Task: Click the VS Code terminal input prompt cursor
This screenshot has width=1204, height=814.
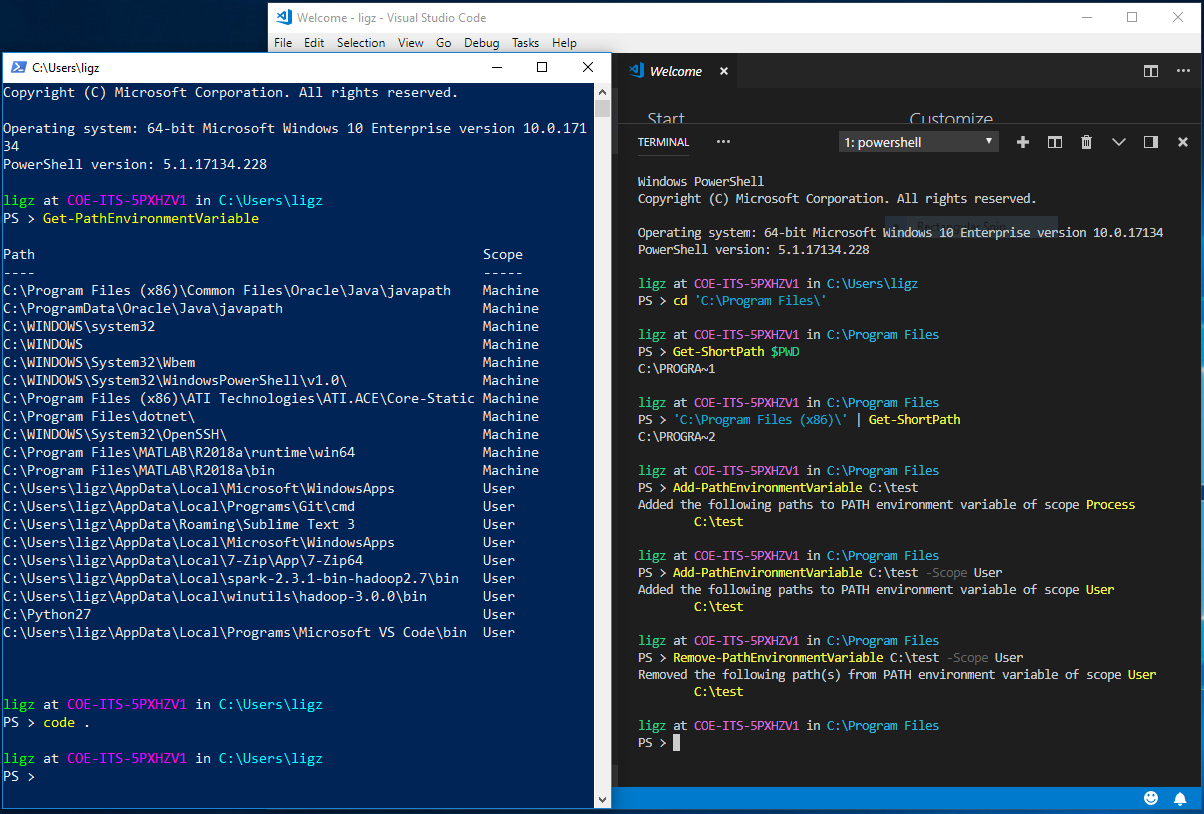Action: pos(677,743)
